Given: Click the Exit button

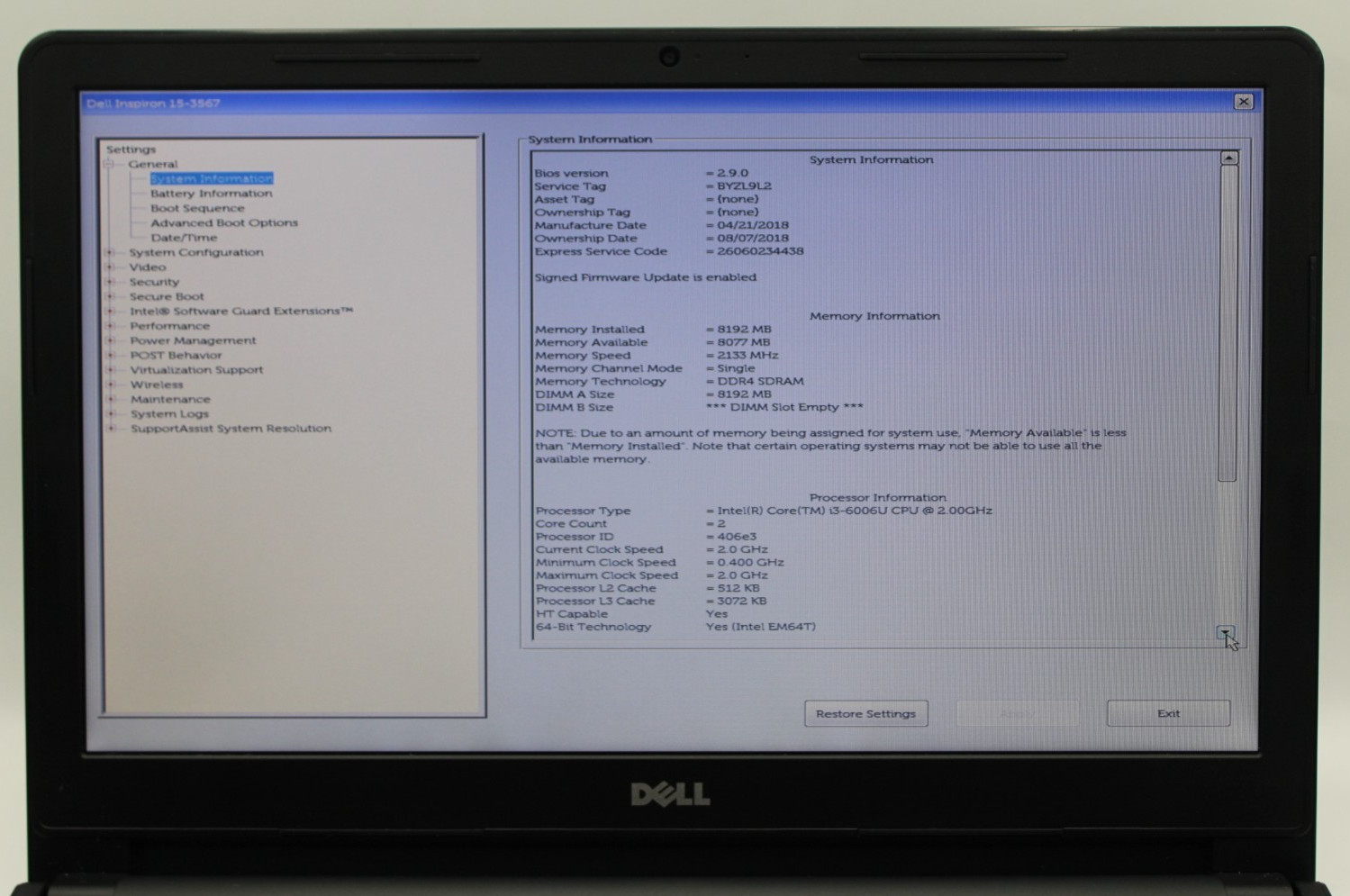Looking at the screenshot, I should [x=1168, y=713].
